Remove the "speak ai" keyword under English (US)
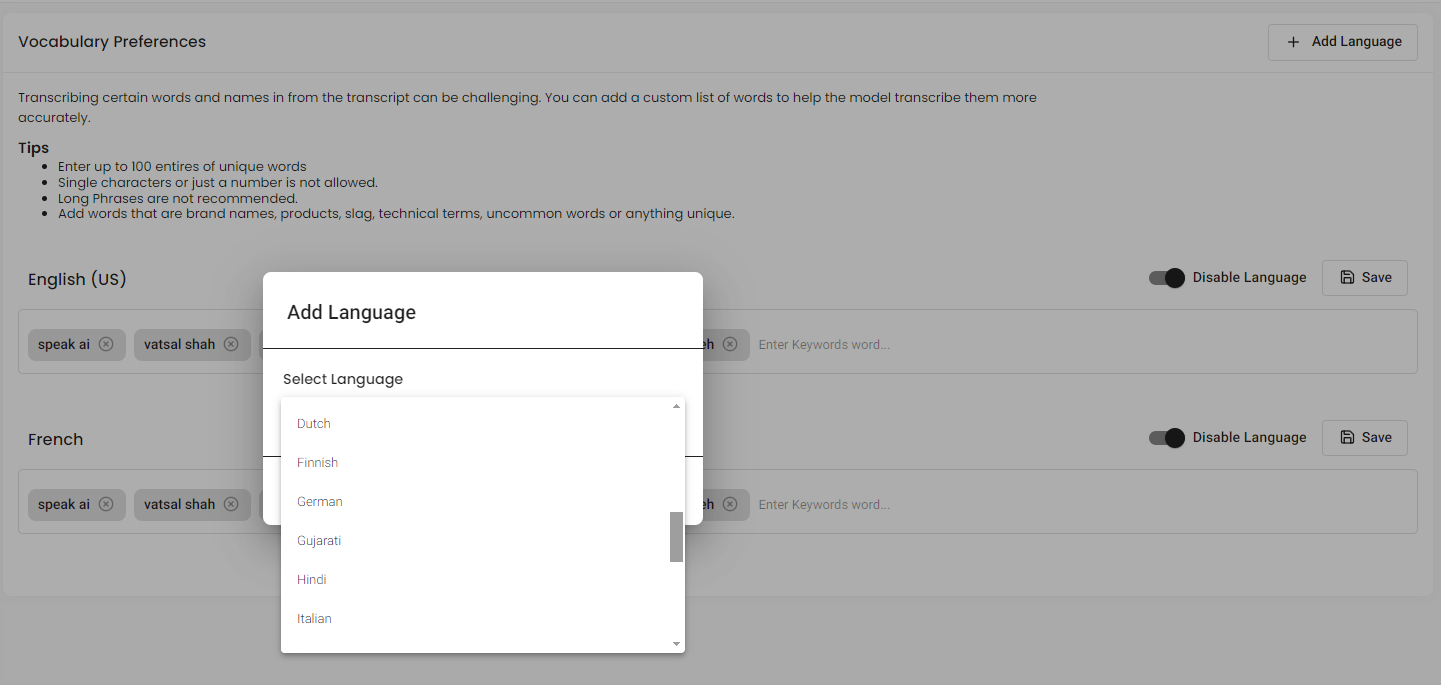Screen dimensions: 1441x685 click(106, 344)
